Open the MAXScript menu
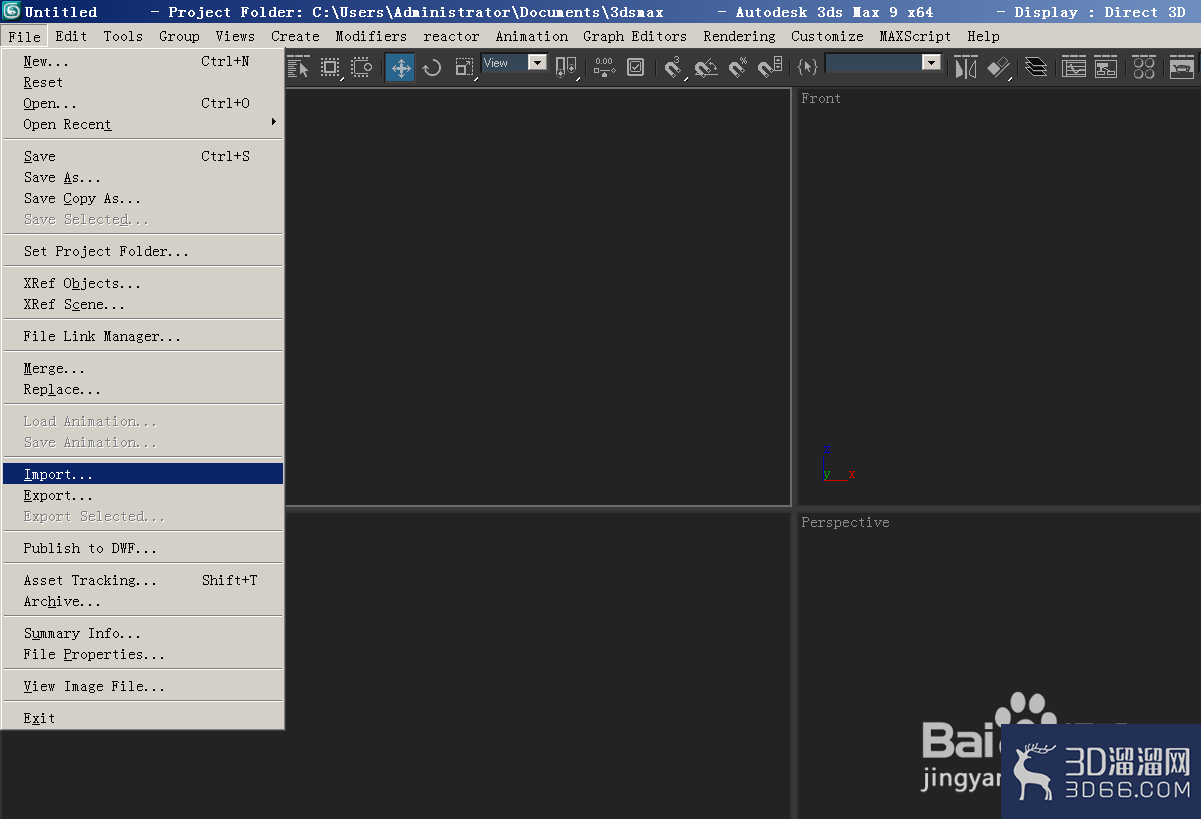The height and width of the screenshot is (819, 1201). (915, 36)
